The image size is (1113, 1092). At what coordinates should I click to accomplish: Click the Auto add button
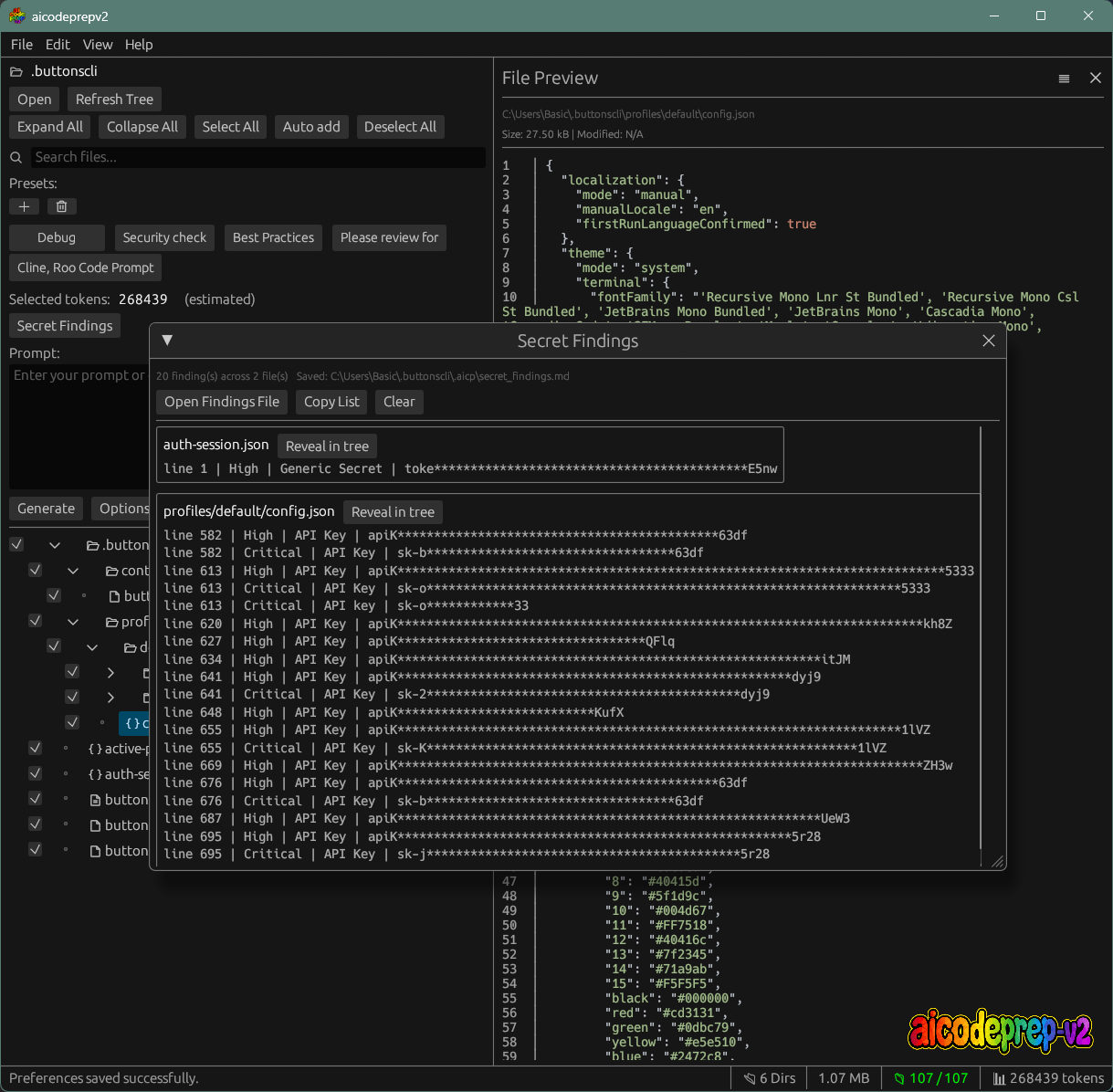pyautogui.click(x=311, y=127)
